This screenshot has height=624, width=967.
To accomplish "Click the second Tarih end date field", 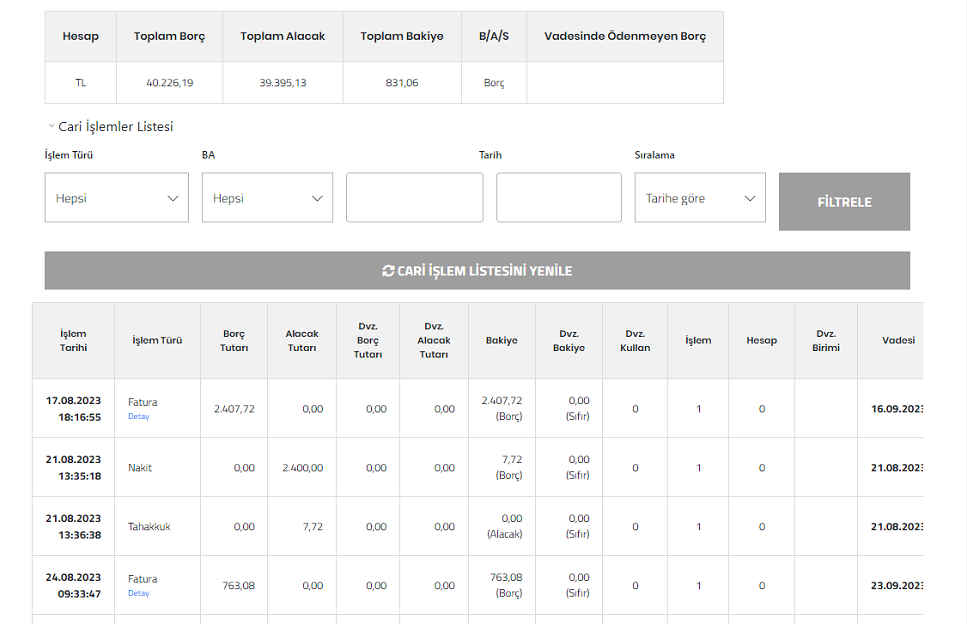I will (x=558, y=198).
